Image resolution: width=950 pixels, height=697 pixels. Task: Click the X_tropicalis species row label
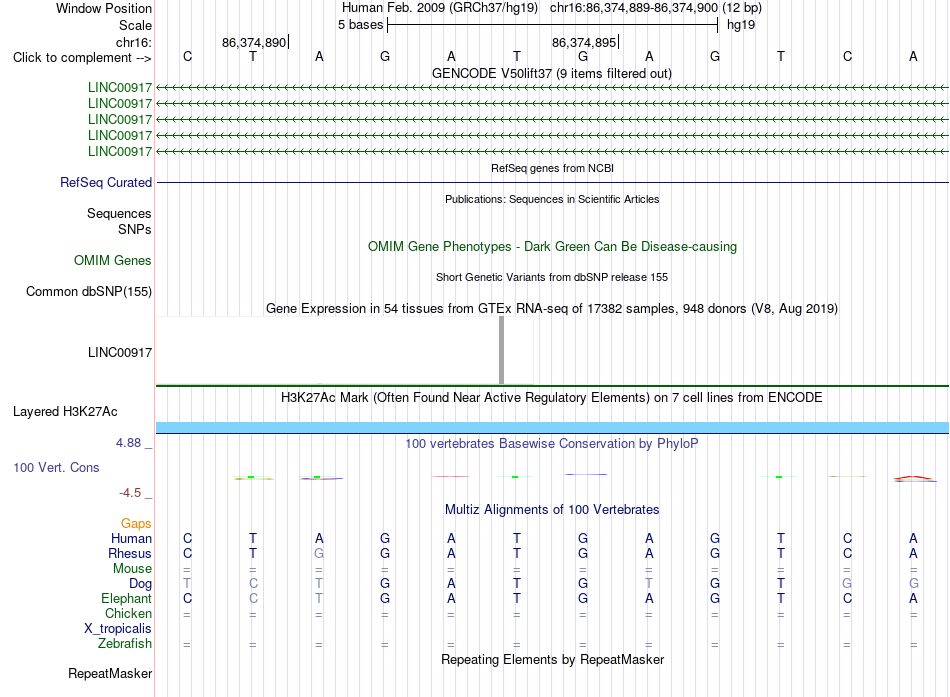(118, 629)
